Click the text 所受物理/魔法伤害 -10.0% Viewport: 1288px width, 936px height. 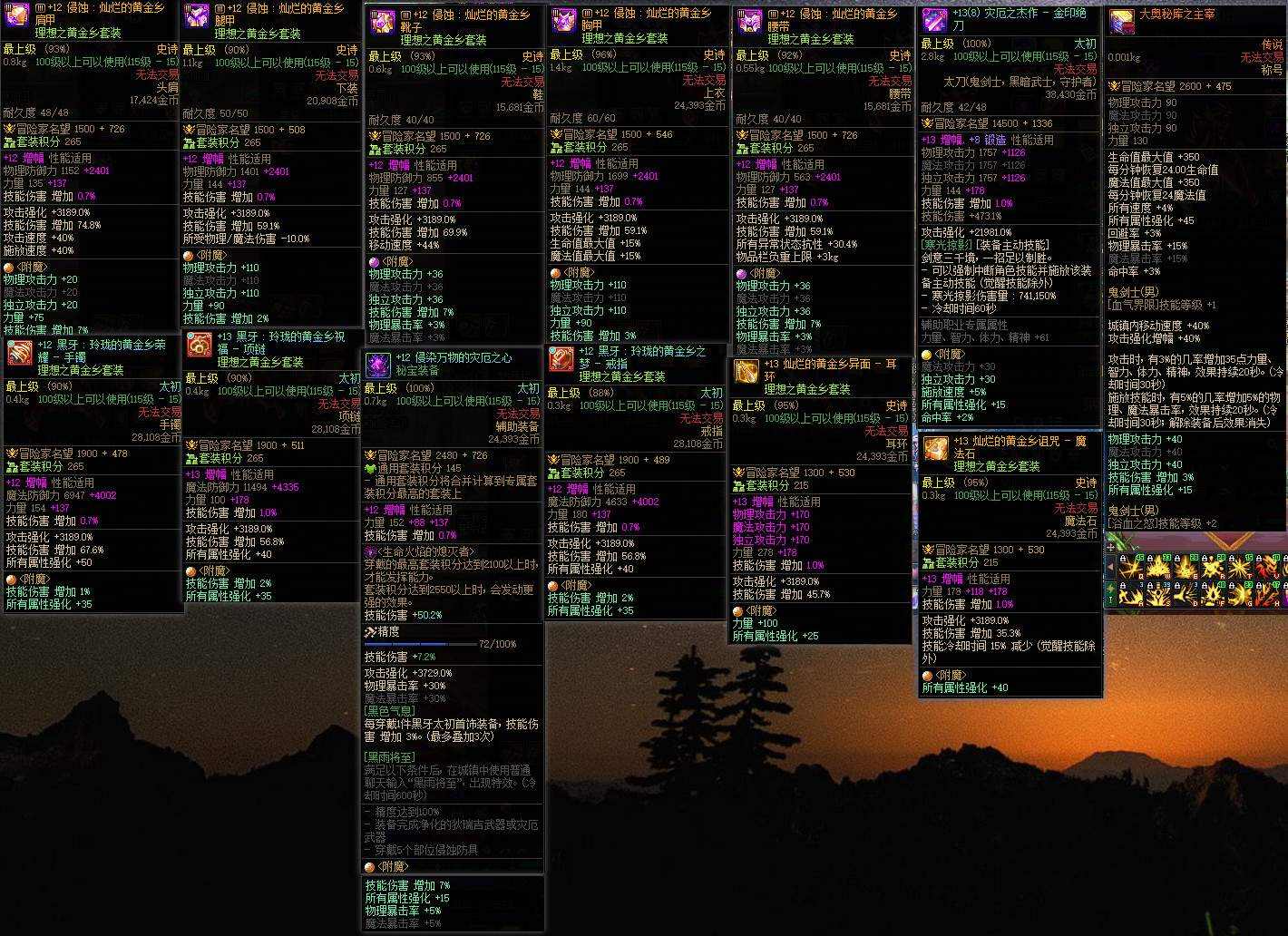247,239
